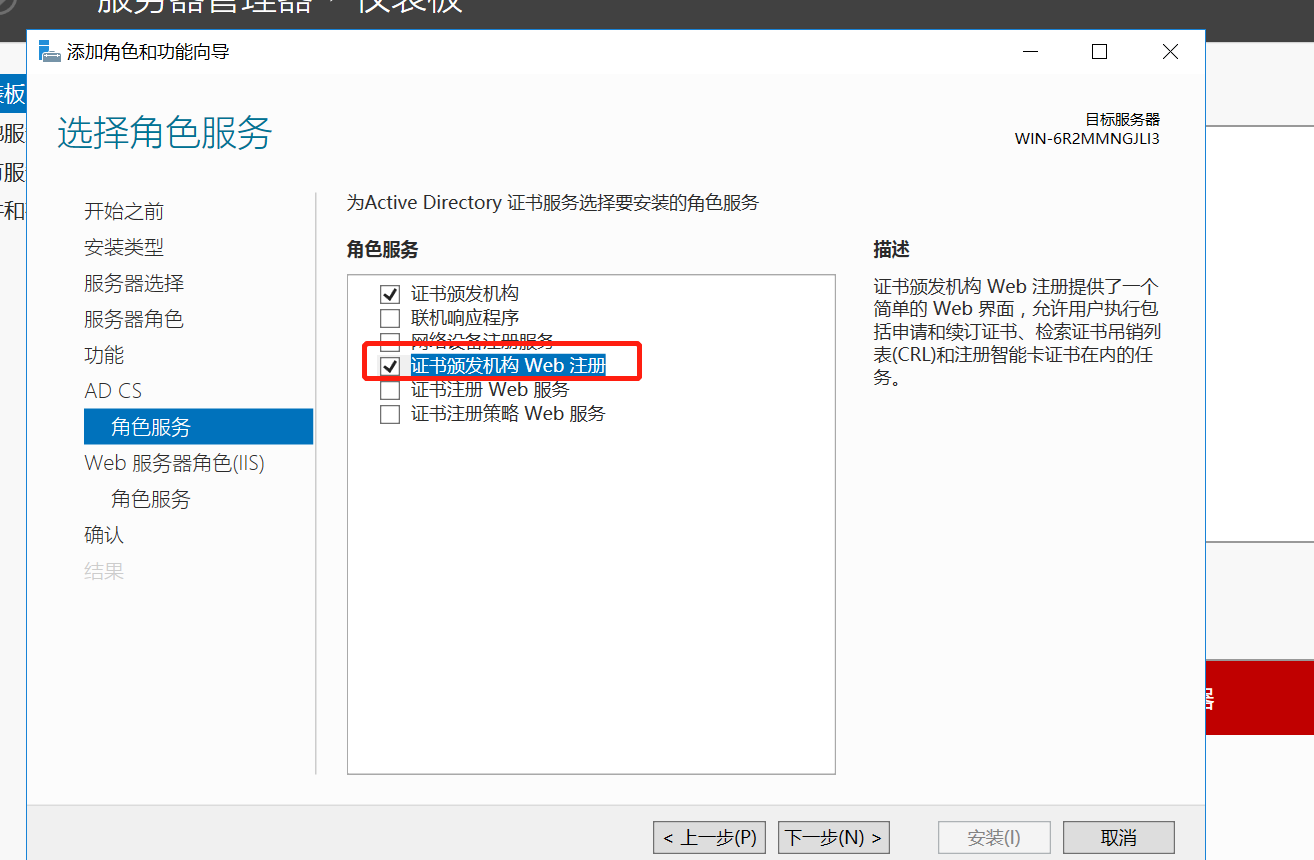Click the 取消 button

1118,838
